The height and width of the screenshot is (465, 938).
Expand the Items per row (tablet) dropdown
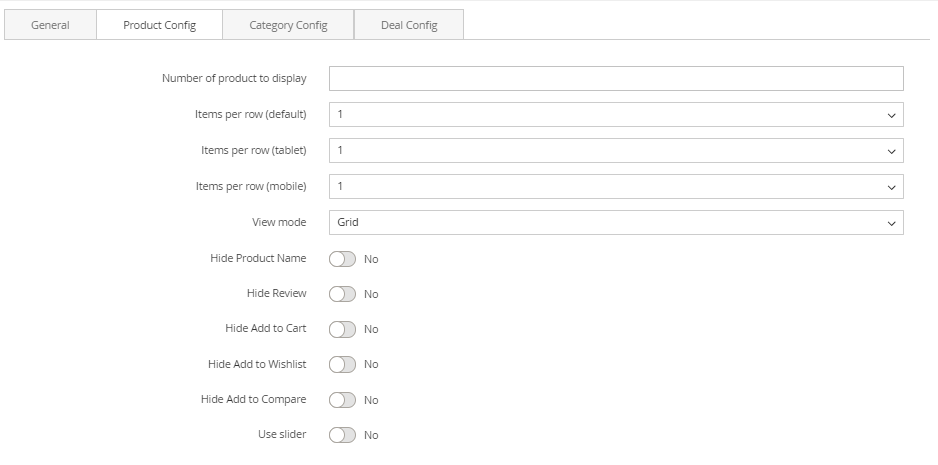(x=615, y=151)
